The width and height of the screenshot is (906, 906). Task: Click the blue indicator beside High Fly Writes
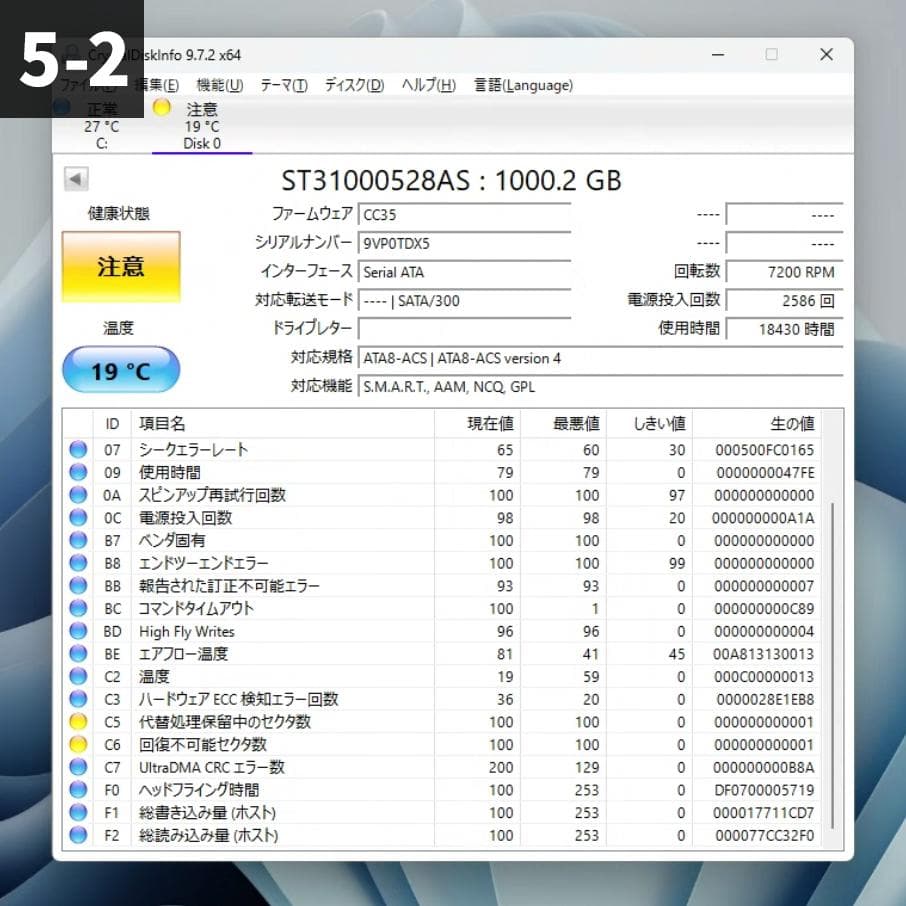pyautogui.click(x=78, y=631)
